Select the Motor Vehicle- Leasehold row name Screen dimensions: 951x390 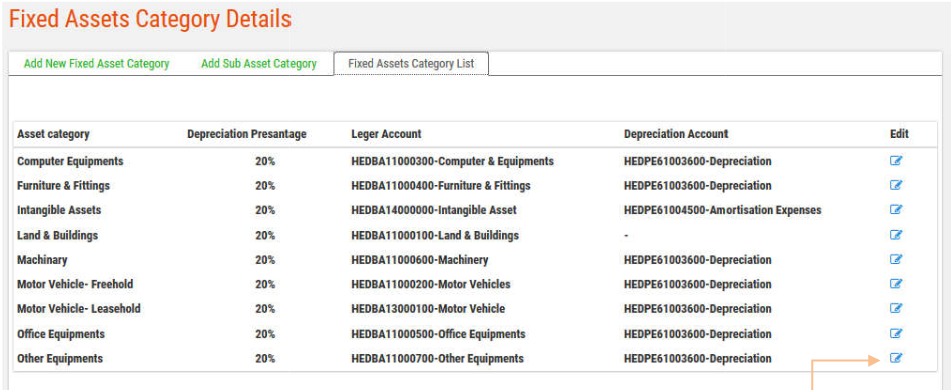[x=79, y=309]
